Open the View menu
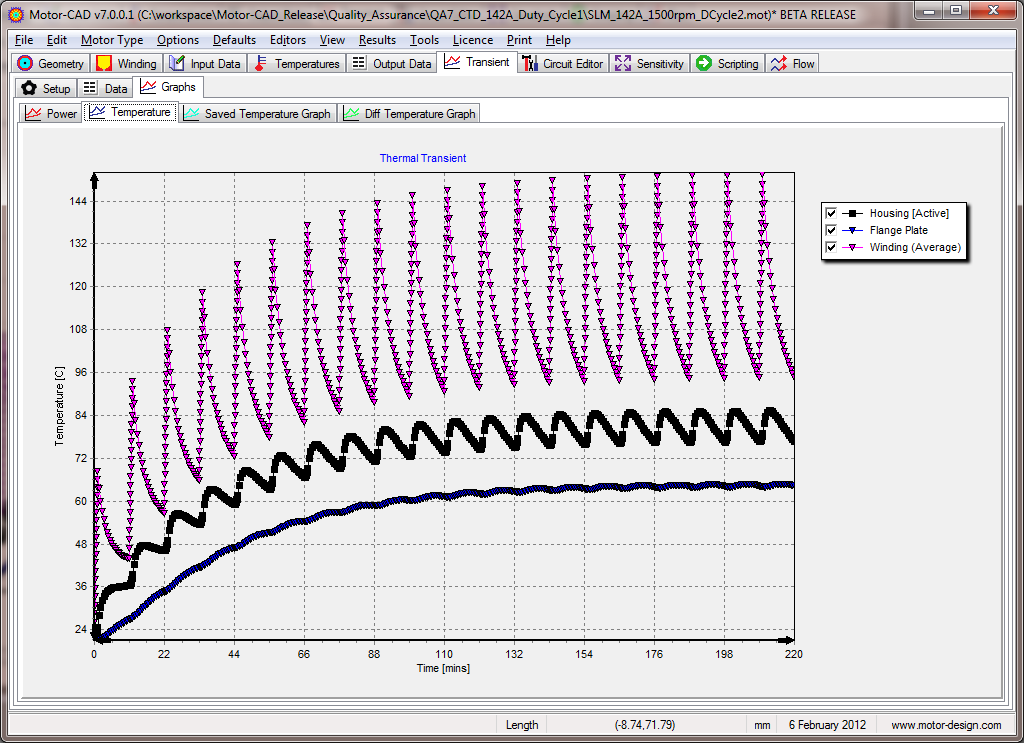 click(332, 40)
